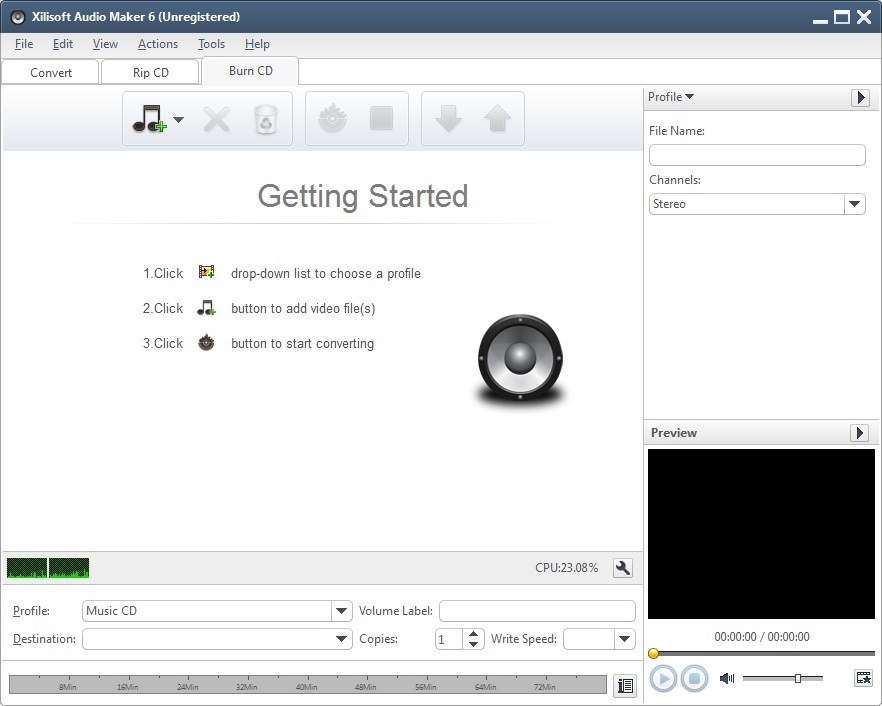Click the Stop burning icon

382,119
